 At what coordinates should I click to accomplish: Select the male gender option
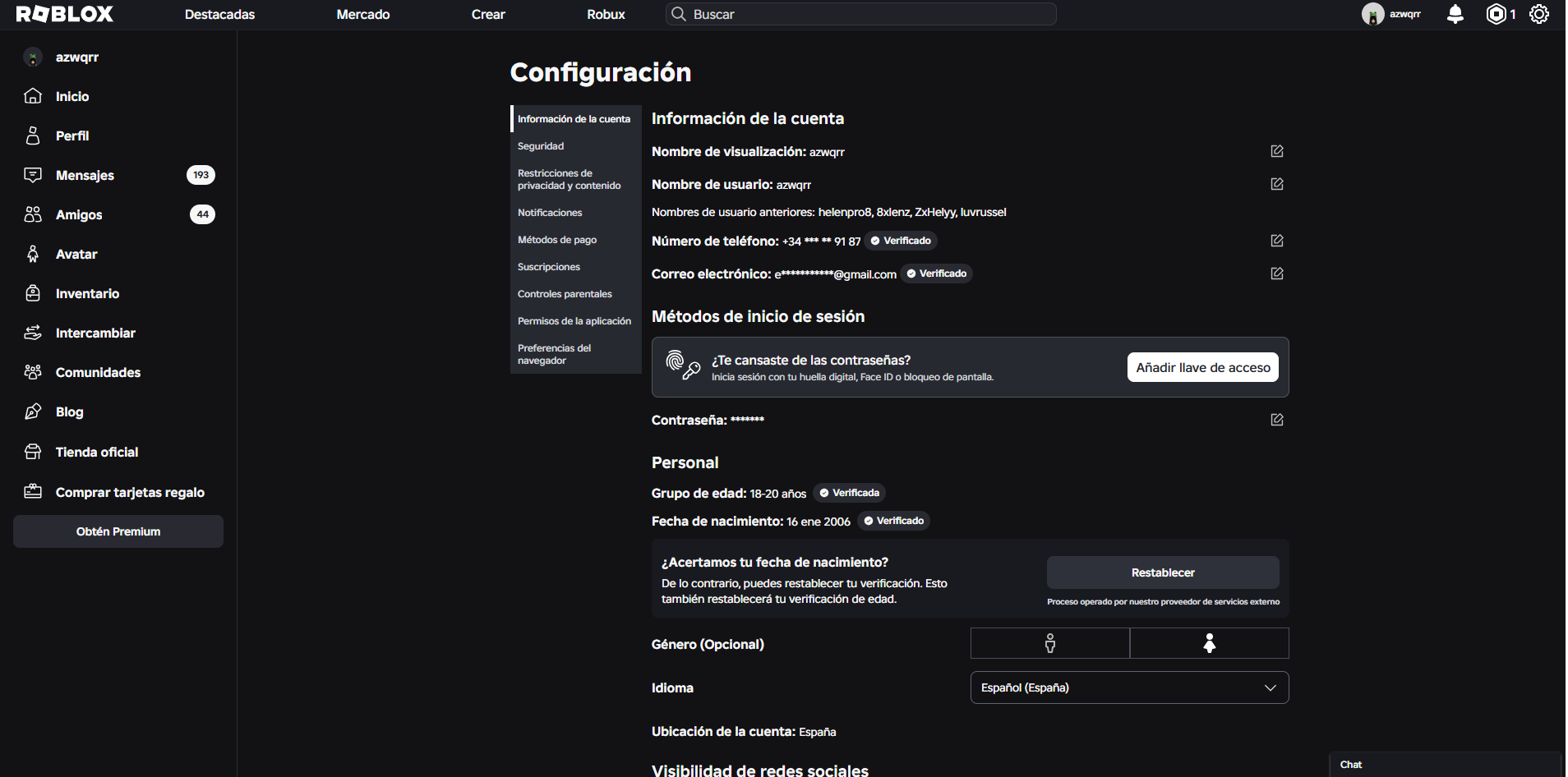click(1050, 643)
